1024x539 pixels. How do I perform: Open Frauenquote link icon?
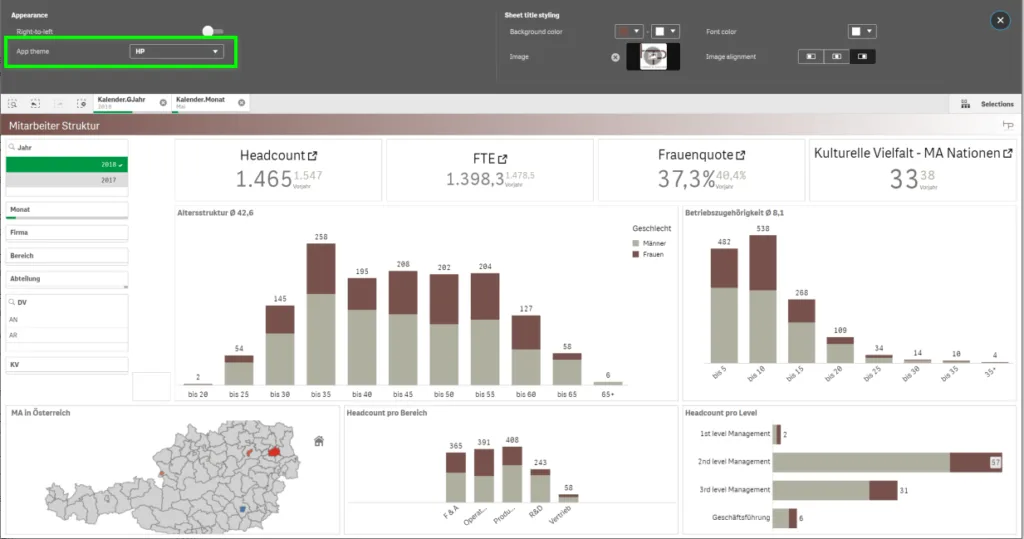click(741, 155)
